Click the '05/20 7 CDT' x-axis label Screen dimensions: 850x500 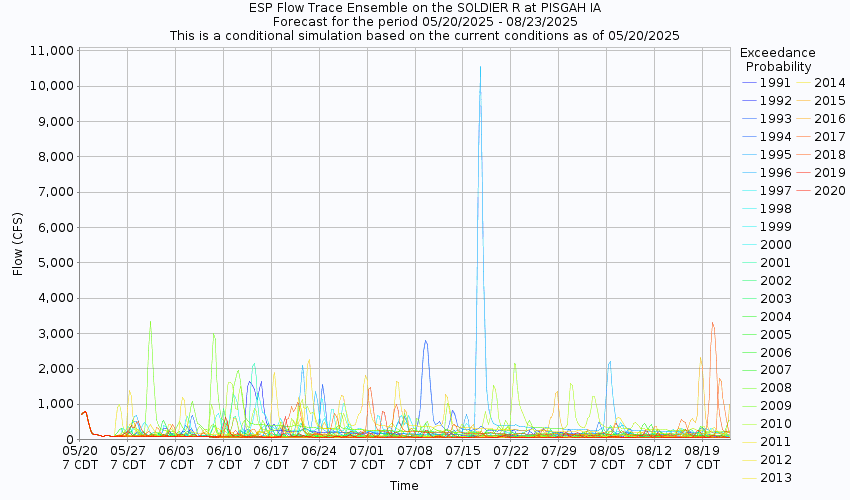[x=80, y=458]
